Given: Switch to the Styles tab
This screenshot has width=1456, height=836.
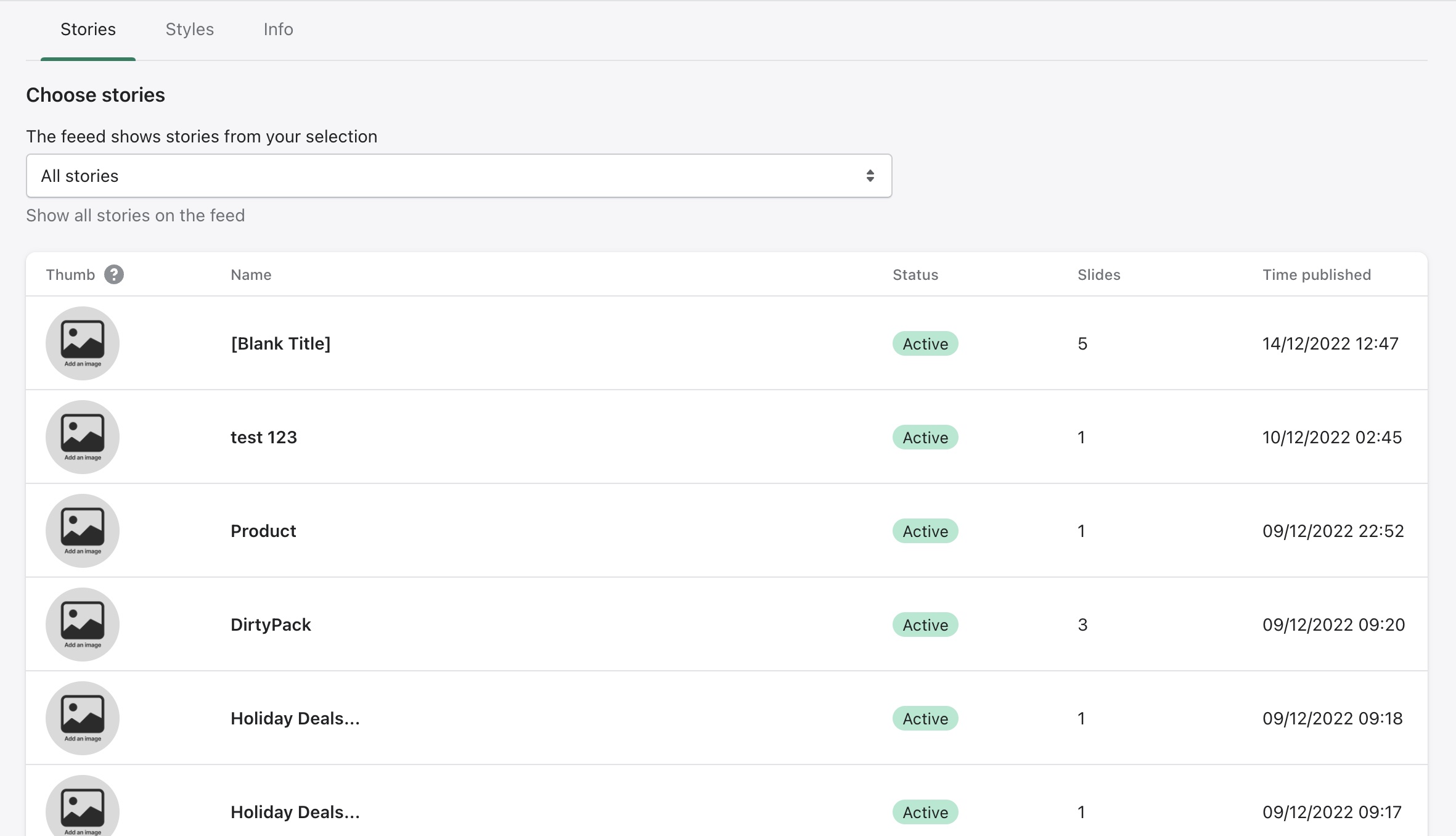Looking at the screenshot, I should (x=189, y=30).
